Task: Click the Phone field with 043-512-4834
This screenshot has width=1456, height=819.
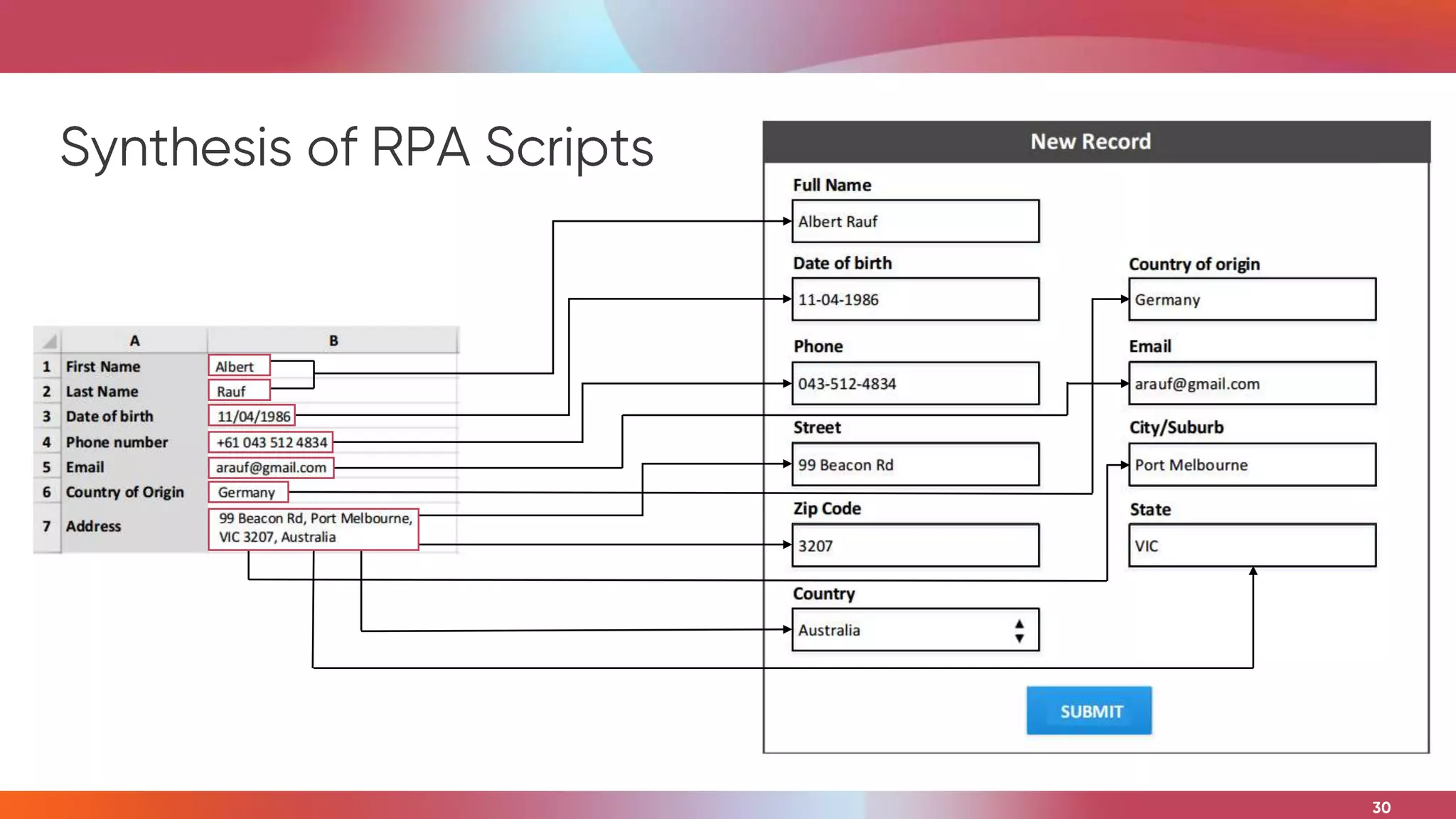Action: (x=915, y=384)
